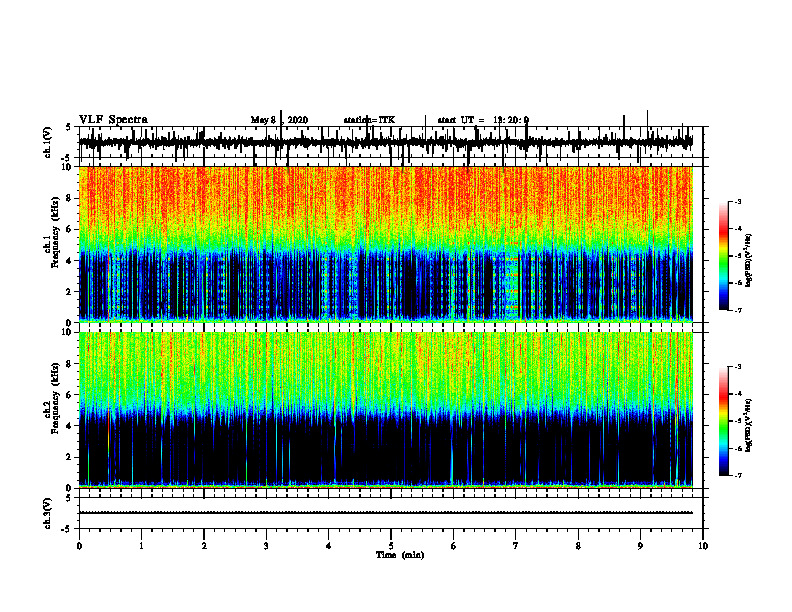Click the time axis tick label '3'
The width and height of the screenshot is (792, 612).
(266, 546)
